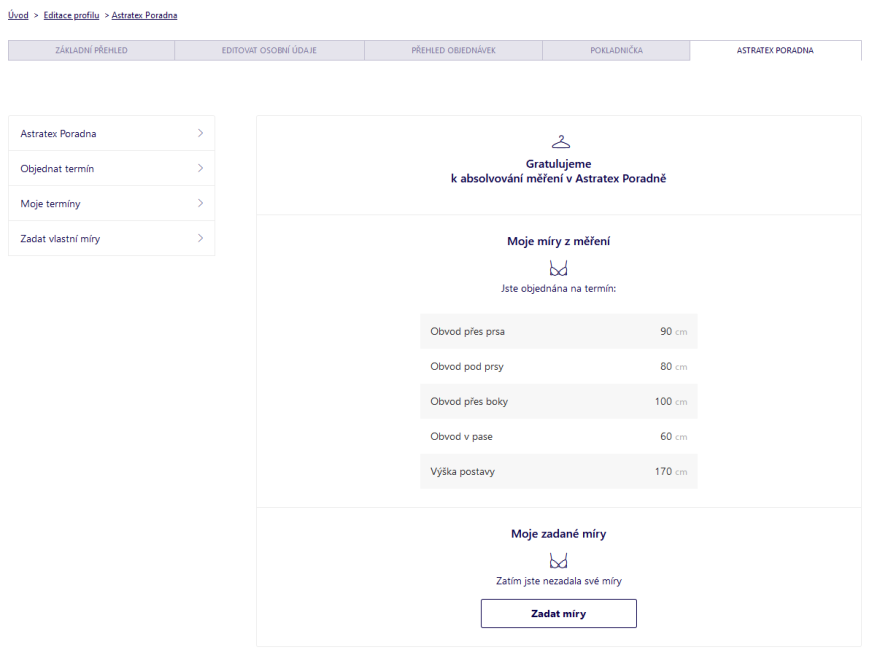Click the Obvod přes boky label

pyautogui.click(x=469, y=401)
